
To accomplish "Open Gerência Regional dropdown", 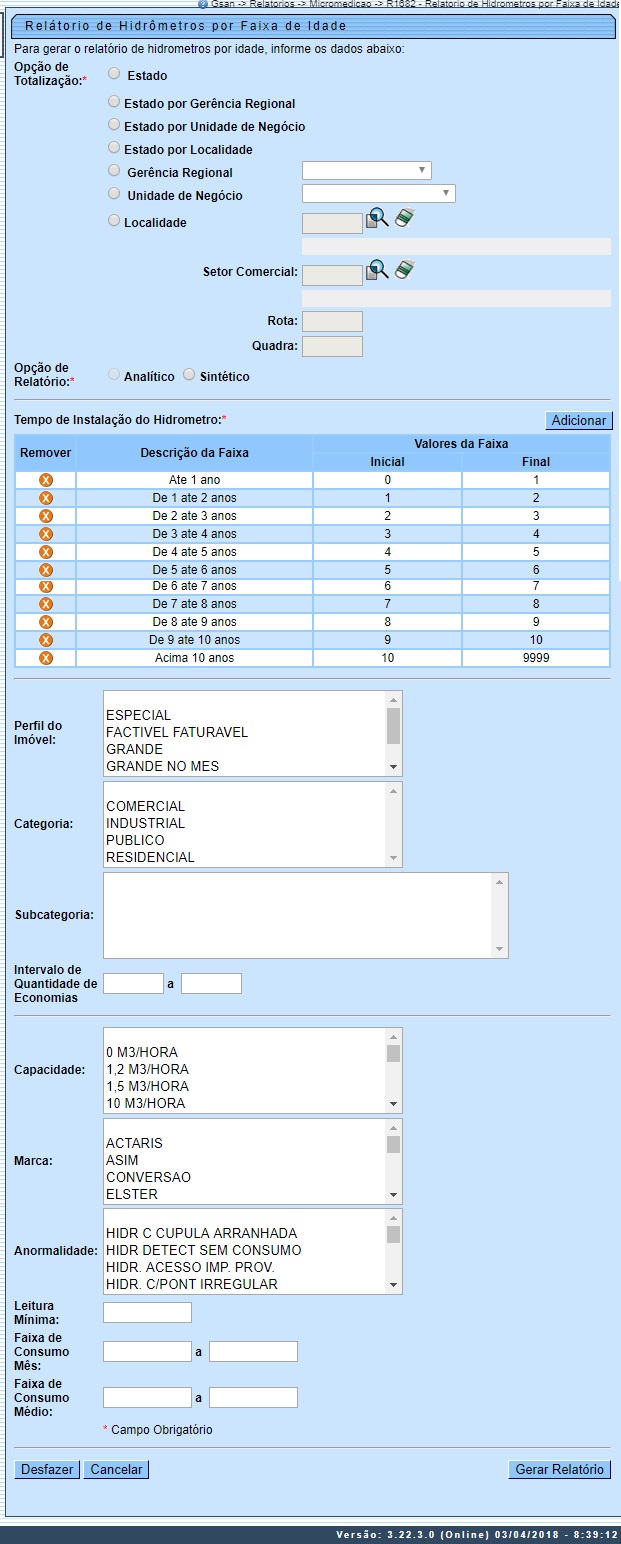I will (367, 170).
